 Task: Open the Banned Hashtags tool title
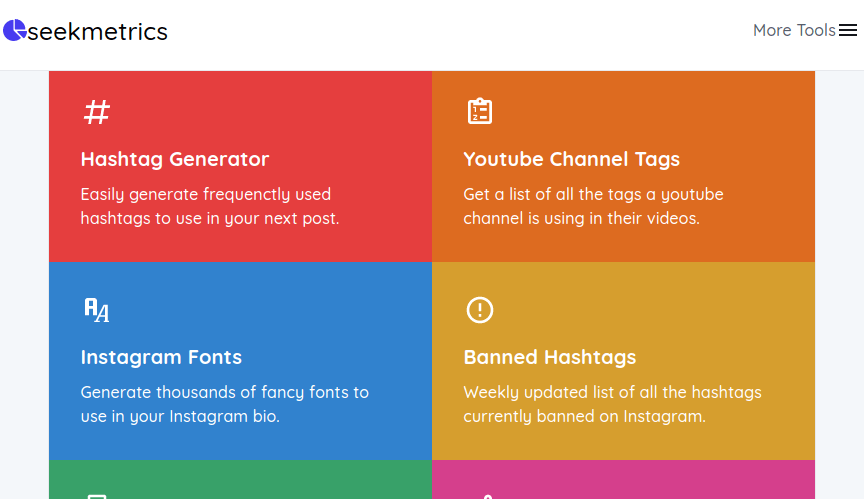[550, 357]
